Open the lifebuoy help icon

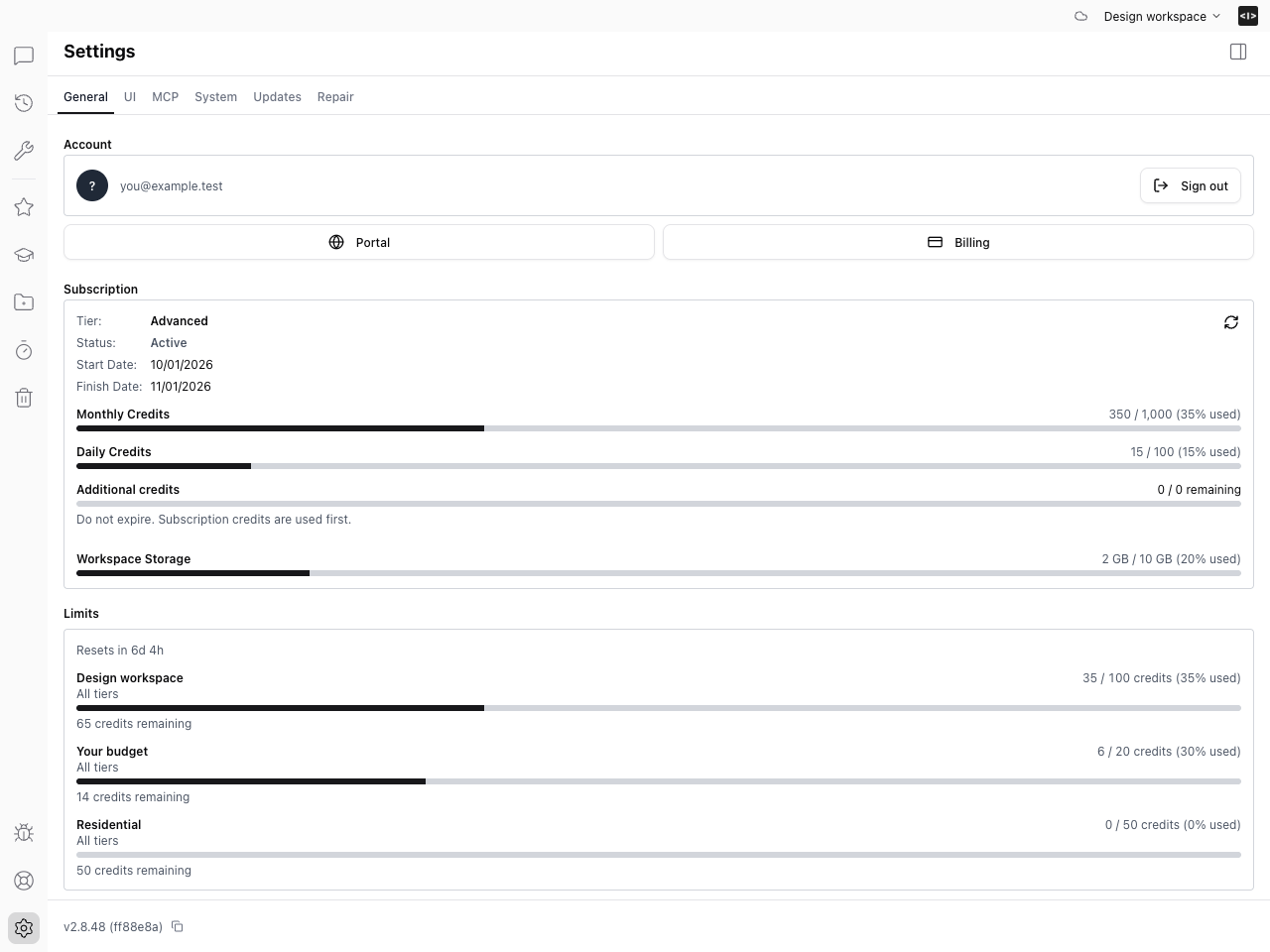click(x=24, y=881)
